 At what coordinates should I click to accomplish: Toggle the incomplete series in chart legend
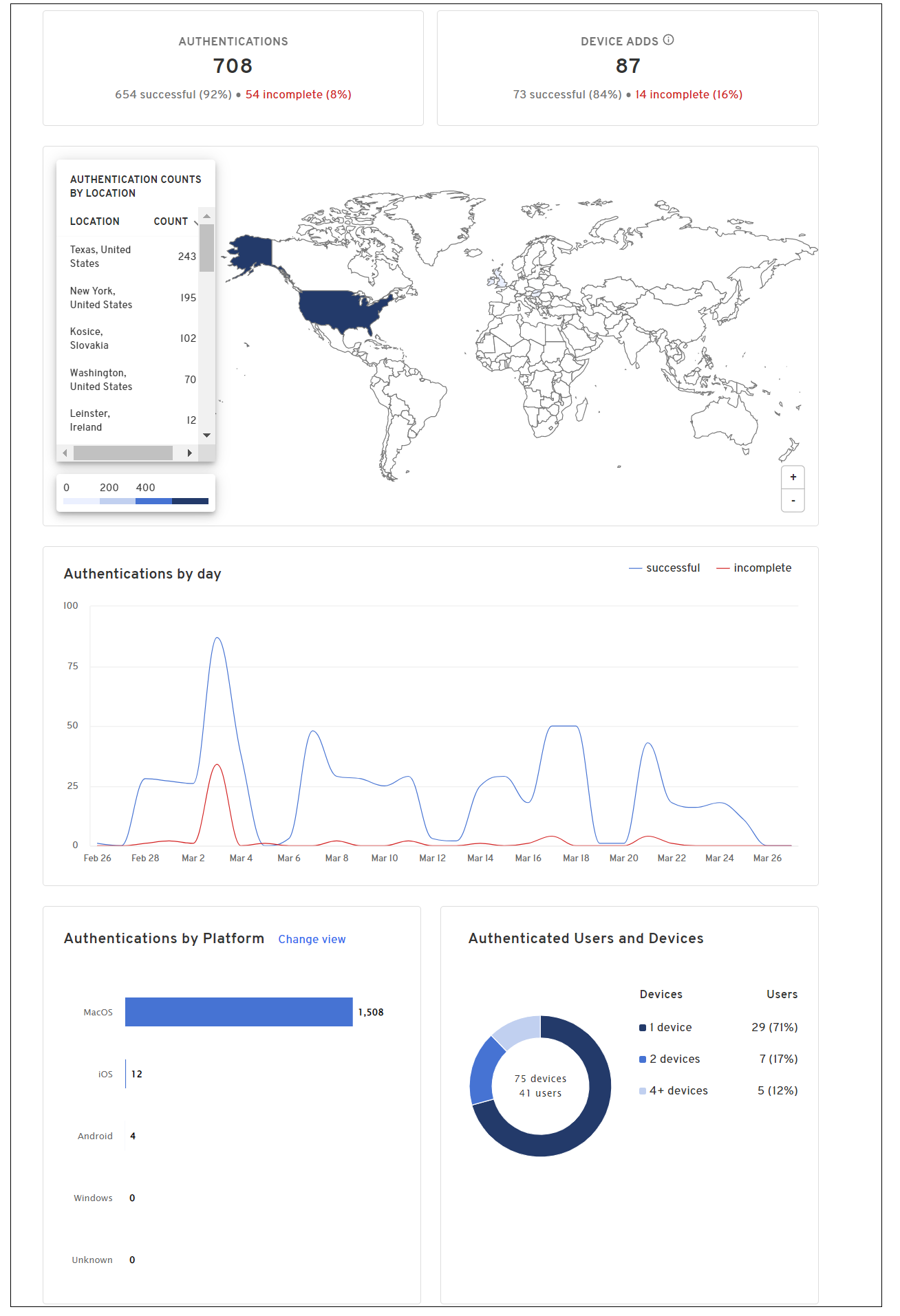[x=754, y=568]
